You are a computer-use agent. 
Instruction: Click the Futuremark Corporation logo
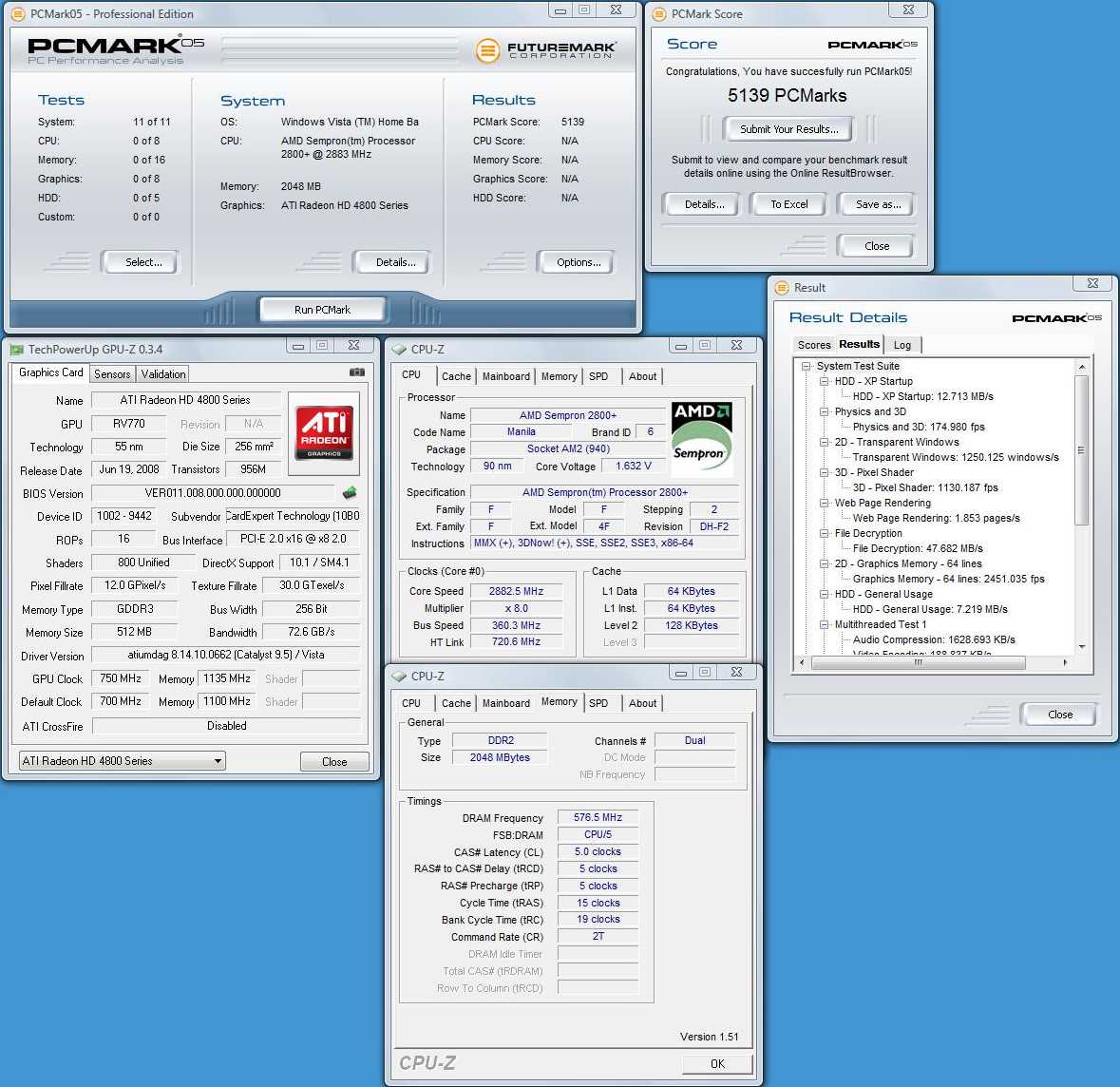(x=545, y=50)
